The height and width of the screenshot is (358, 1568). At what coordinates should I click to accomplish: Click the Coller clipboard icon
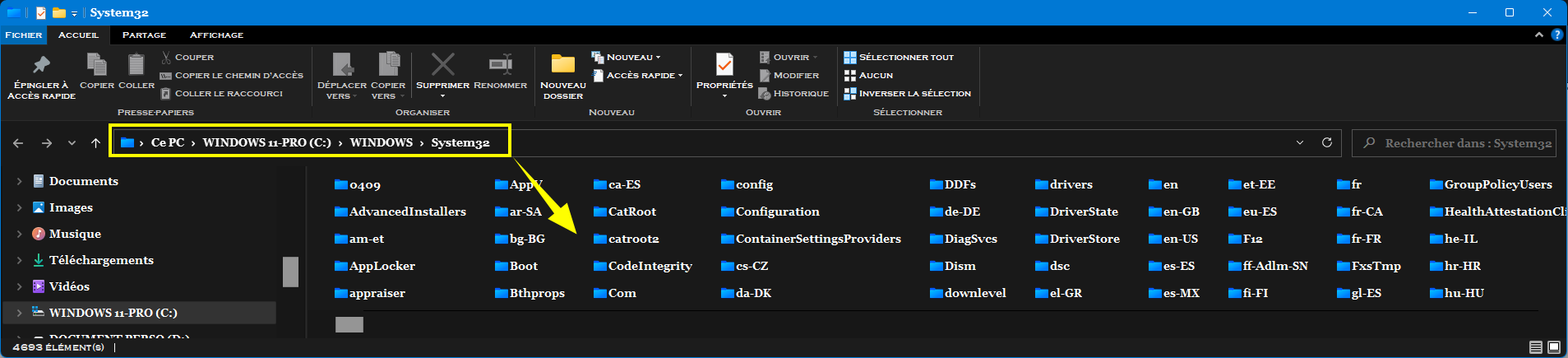136,65
